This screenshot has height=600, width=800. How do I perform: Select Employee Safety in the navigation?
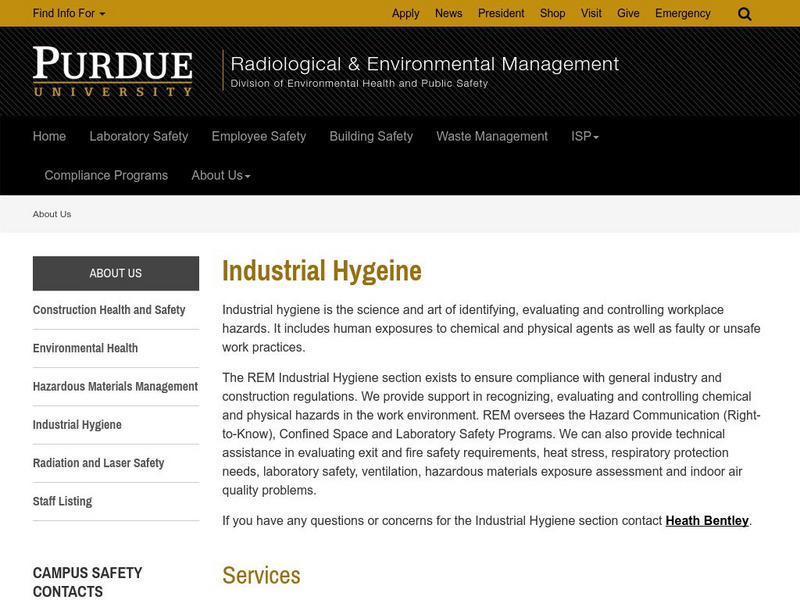pos(256,136)
